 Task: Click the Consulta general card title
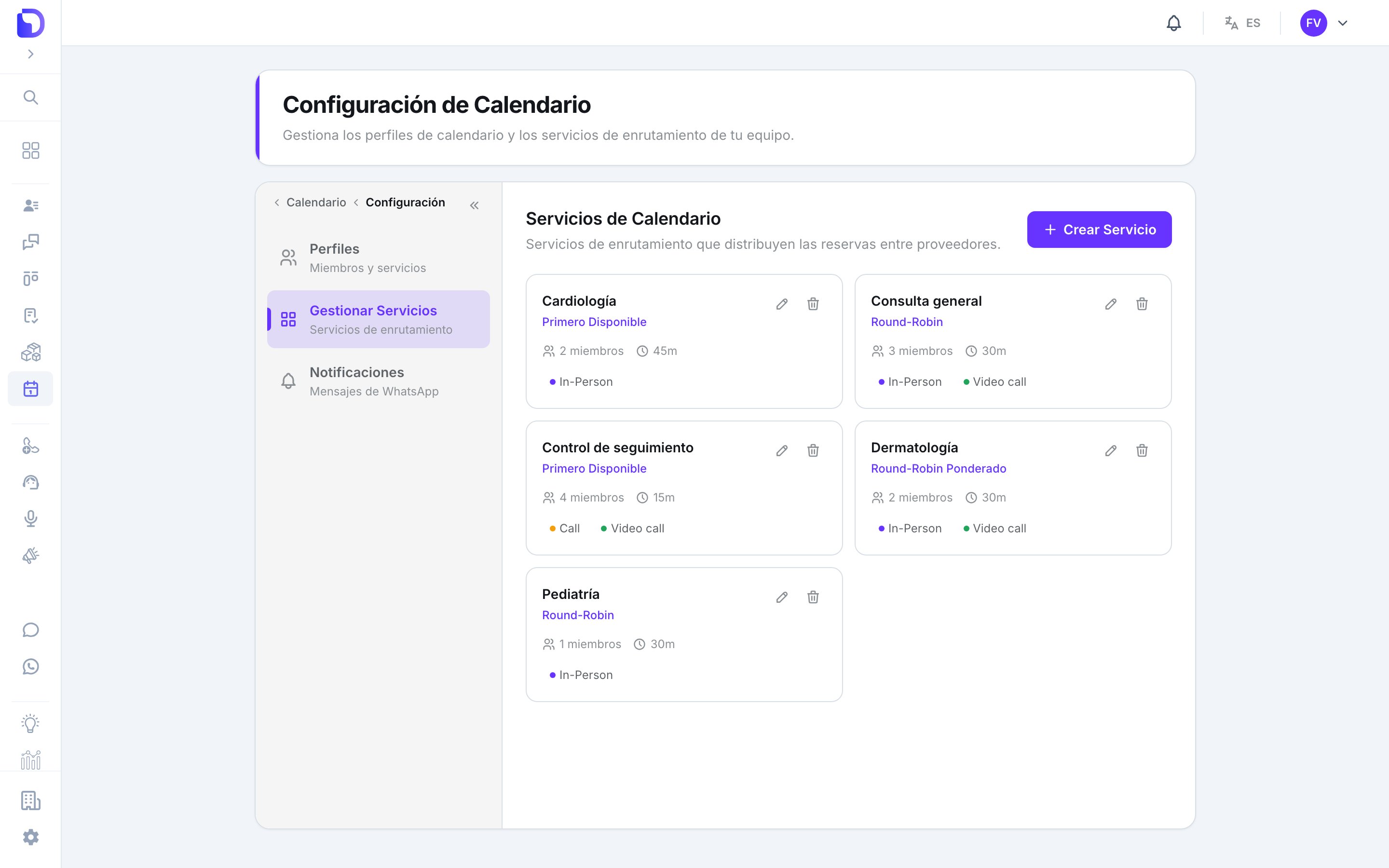coord(926,301)
